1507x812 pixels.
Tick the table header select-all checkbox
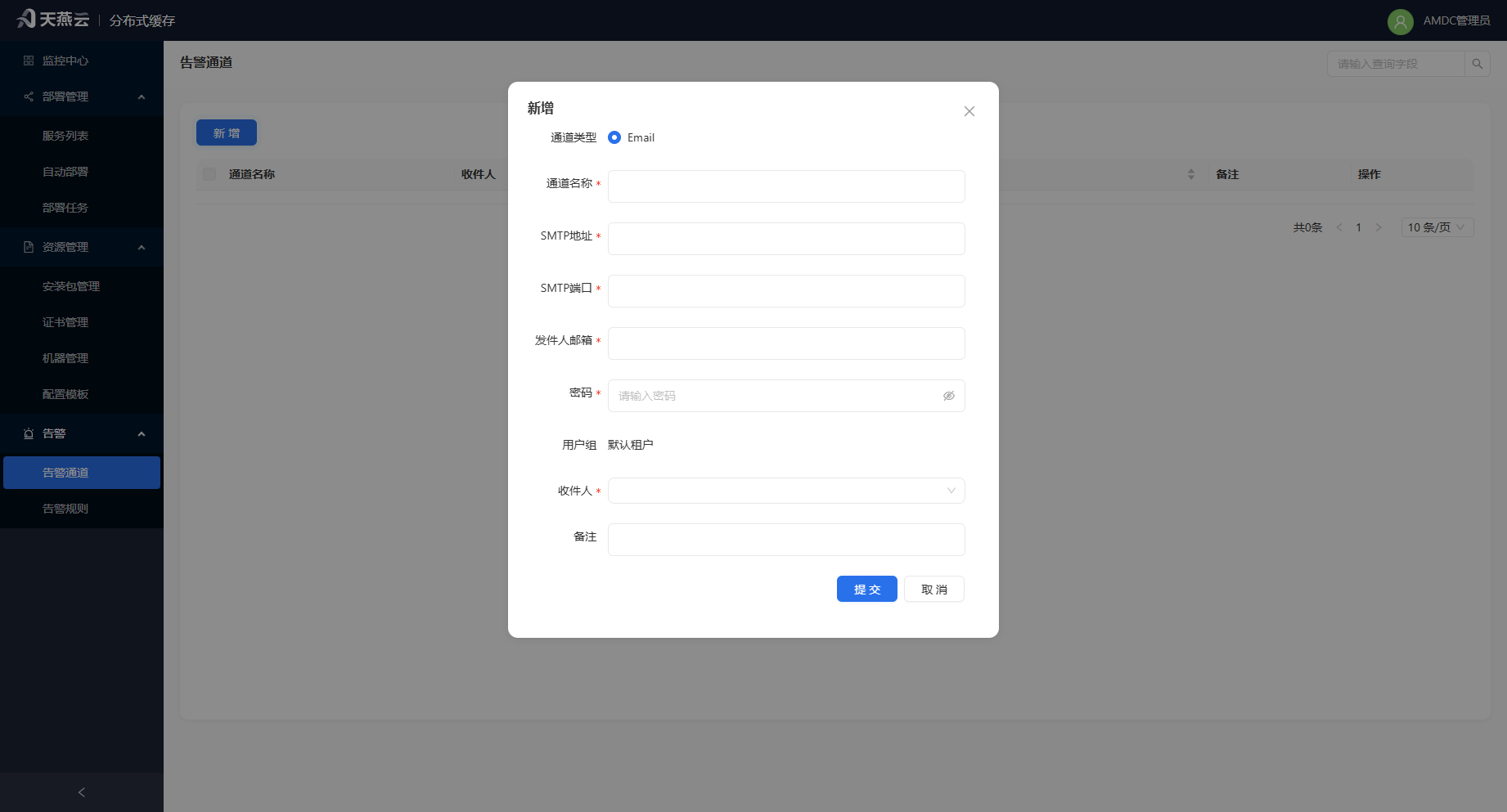(x=209, y=174)
